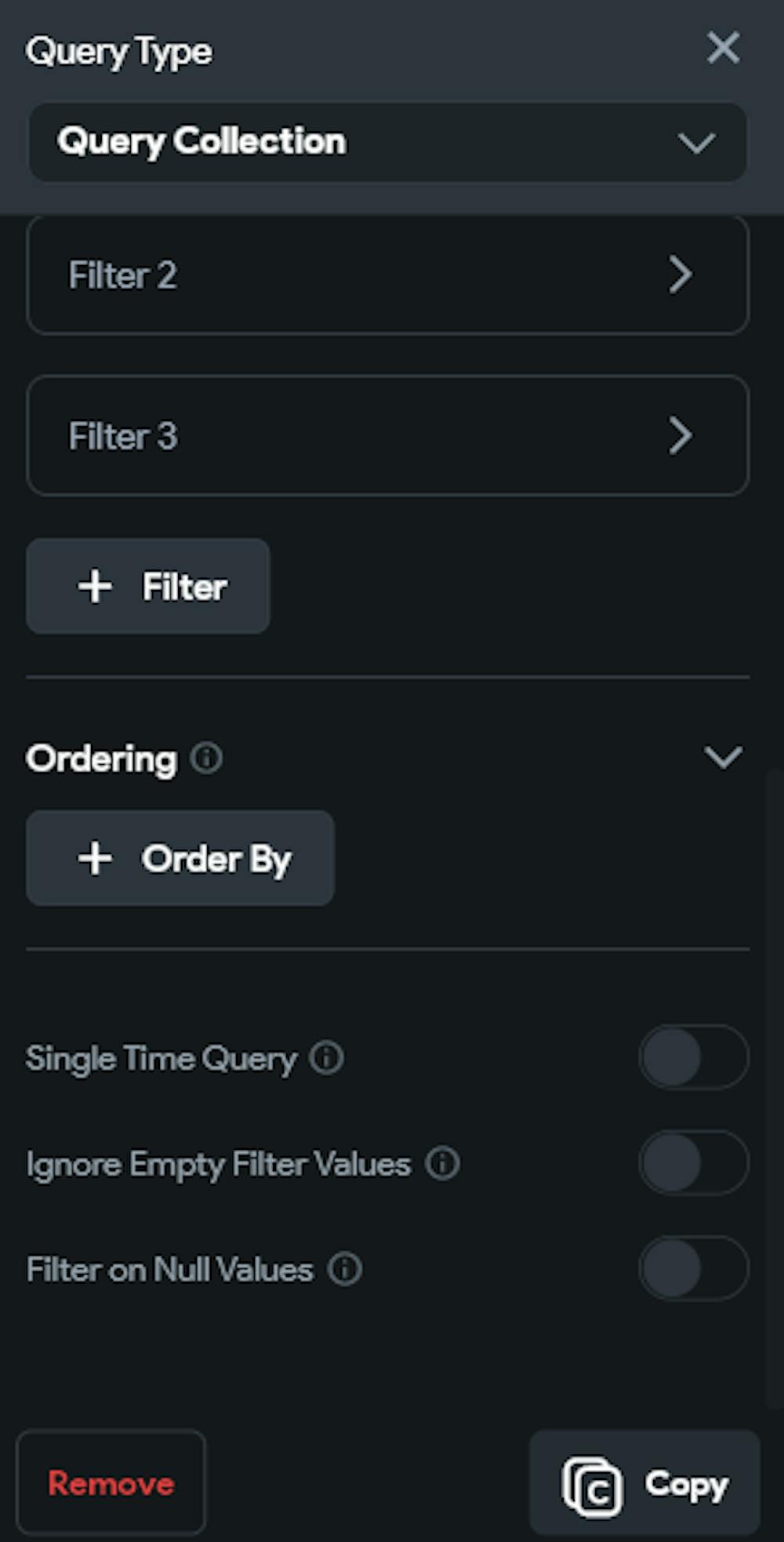Click the copy icon at bottom
This screenshot has width=784, height=1542.
[593, 1486]
